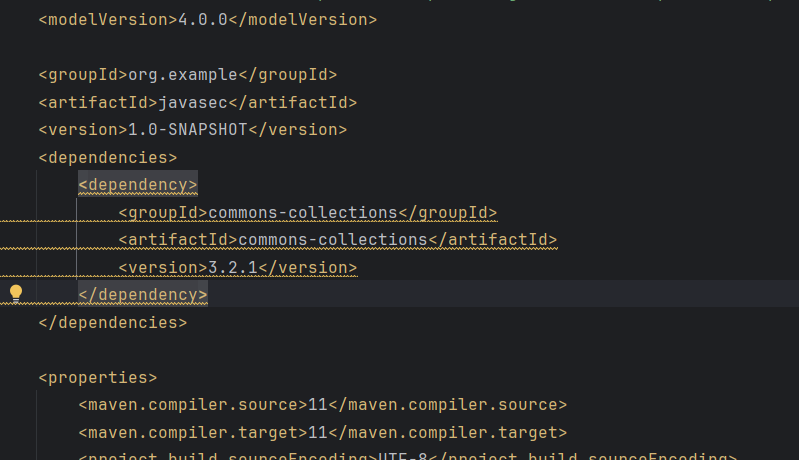Click the closing modelVersion tag
Viewport: 799px width, 460px height.
pos(303,20)
